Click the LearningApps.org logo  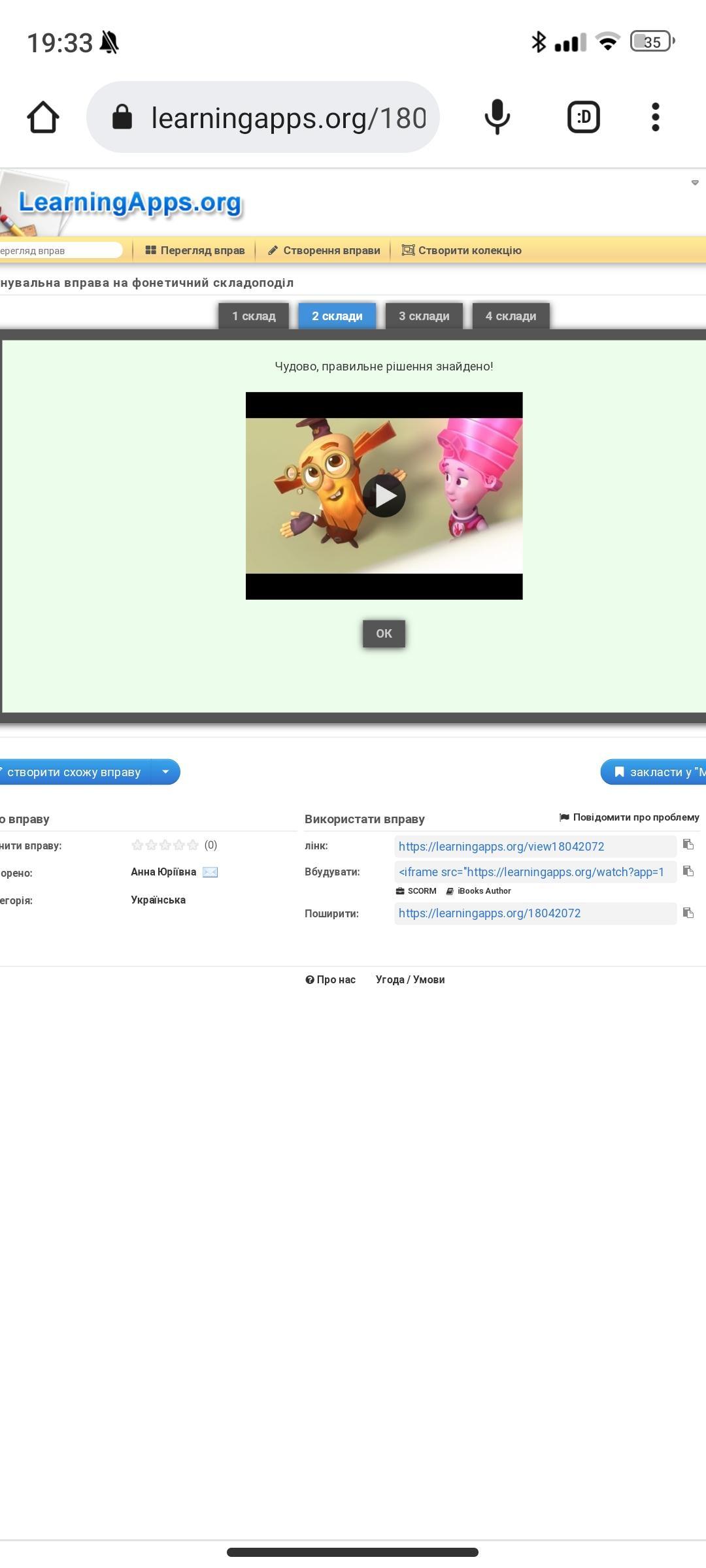tap(130, 203)
